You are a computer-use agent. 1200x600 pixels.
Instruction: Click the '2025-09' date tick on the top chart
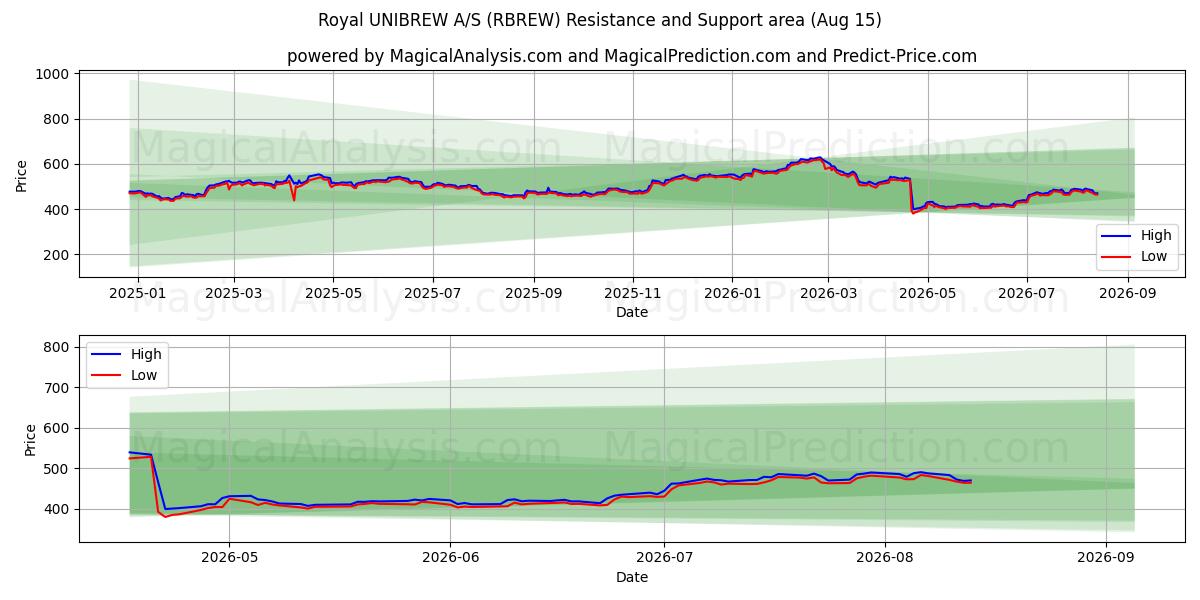click(534, 293)
